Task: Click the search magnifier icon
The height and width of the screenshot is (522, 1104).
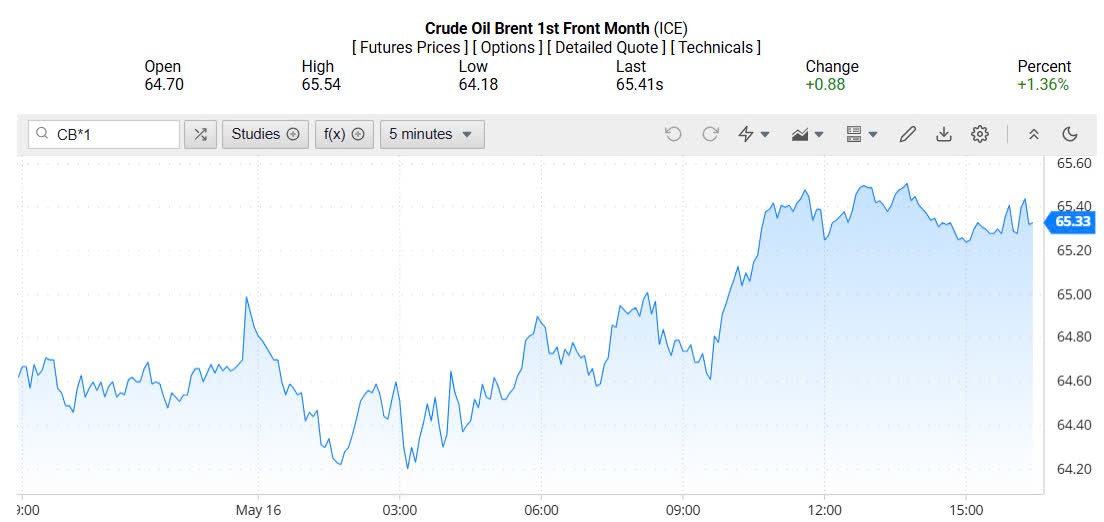Action: (x=42, y=134)
